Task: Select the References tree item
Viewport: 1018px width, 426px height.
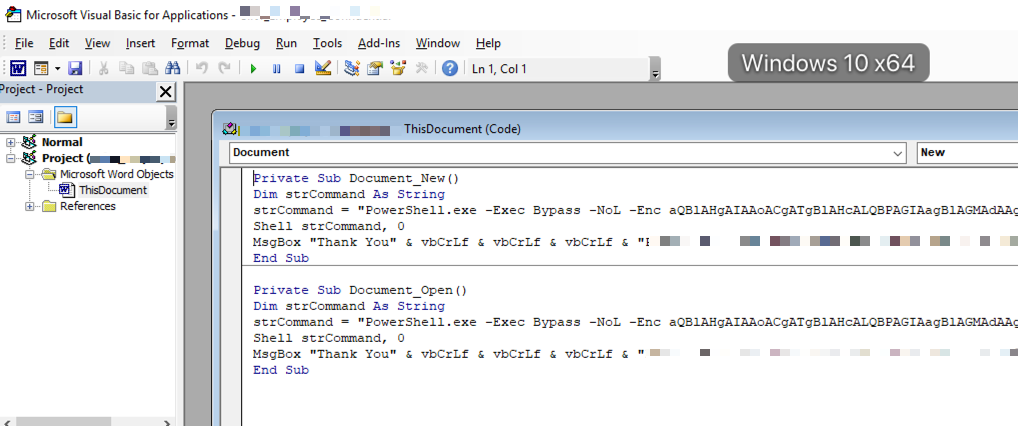Action: (x=88, y=207)
